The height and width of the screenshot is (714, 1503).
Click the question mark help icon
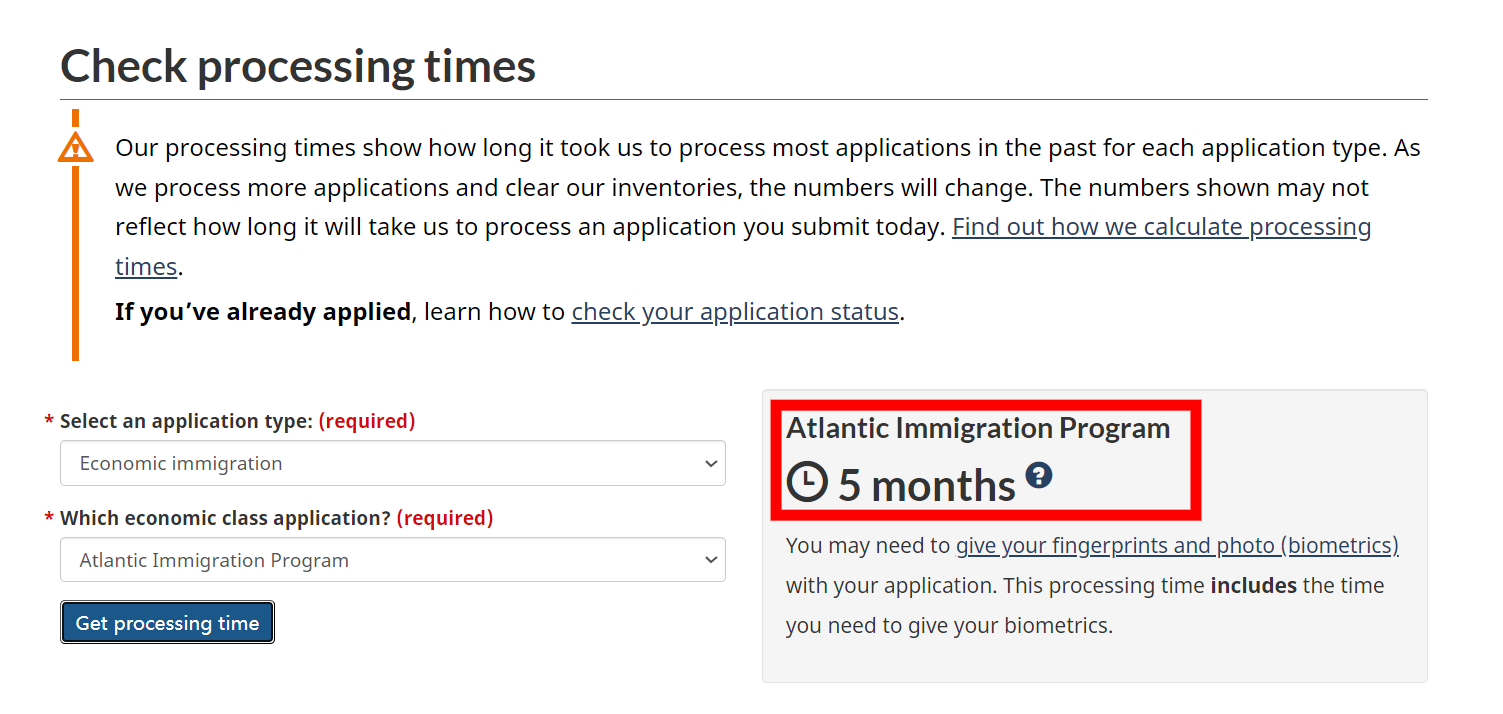coord(1039,475)
